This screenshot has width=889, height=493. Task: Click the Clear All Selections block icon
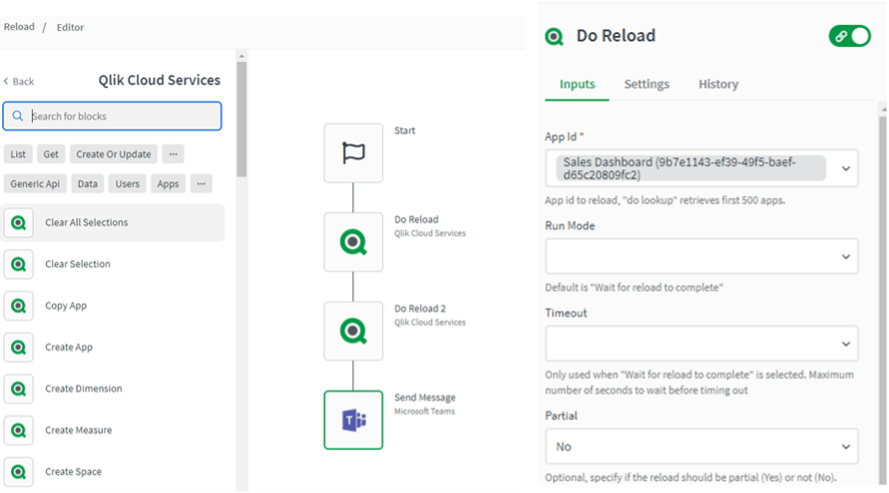coord(19,223)
